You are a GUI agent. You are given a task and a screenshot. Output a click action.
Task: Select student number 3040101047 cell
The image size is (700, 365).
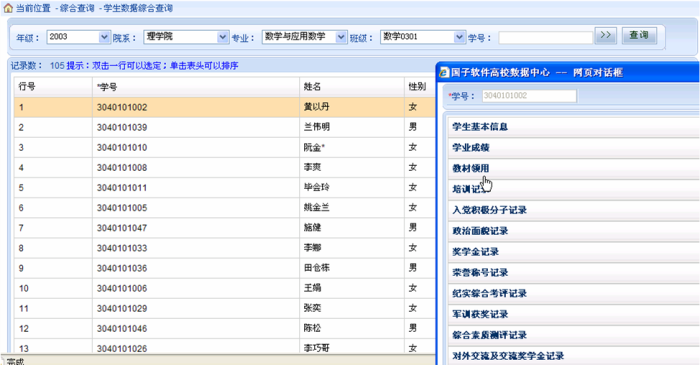pyautogui.click(x=196, y=228)
